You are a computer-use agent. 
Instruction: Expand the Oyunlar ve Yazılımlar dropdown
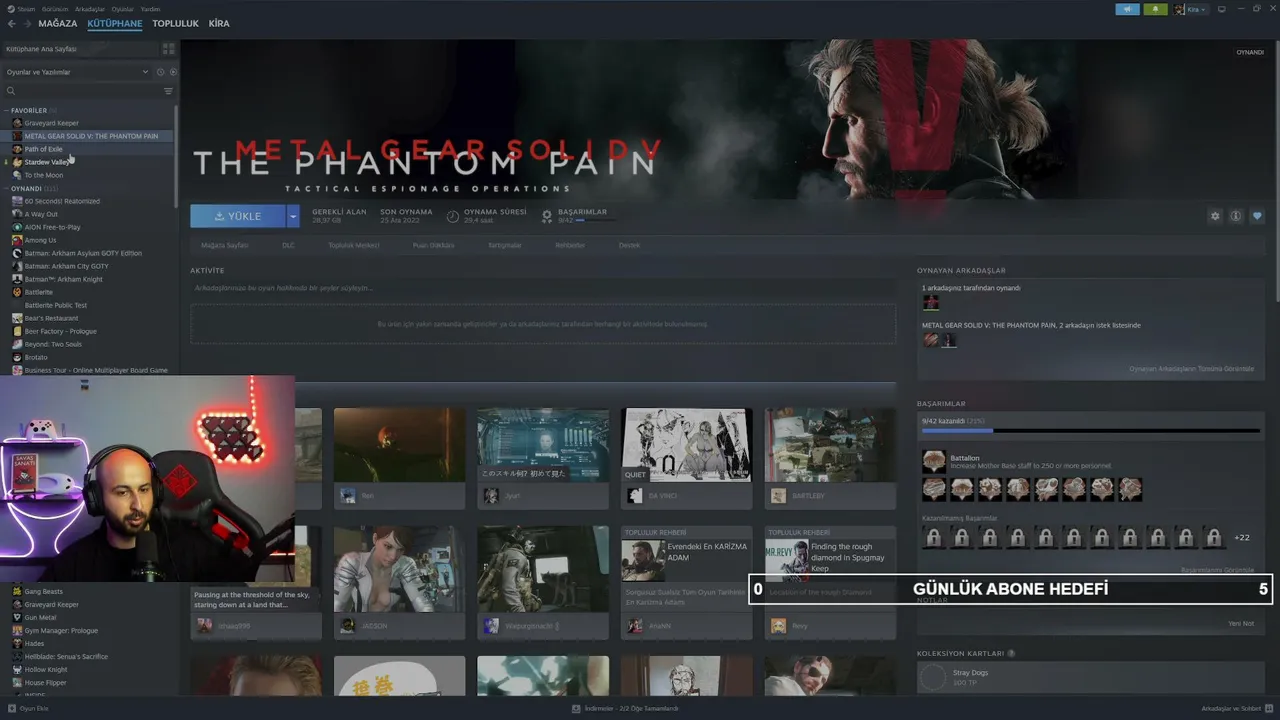[76, 72]
